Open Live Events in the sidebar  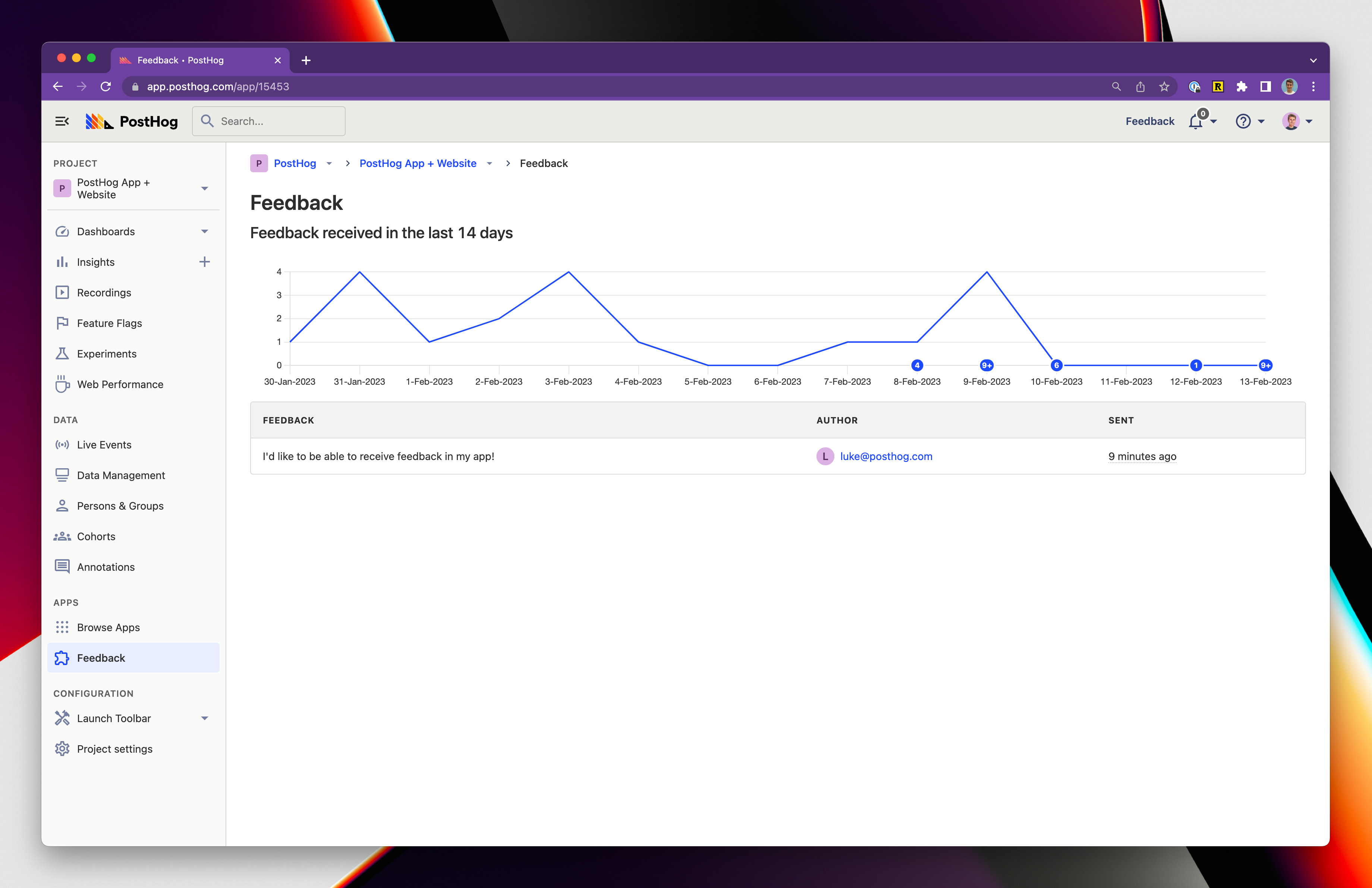pyautogui.click(x=104, y=445)
